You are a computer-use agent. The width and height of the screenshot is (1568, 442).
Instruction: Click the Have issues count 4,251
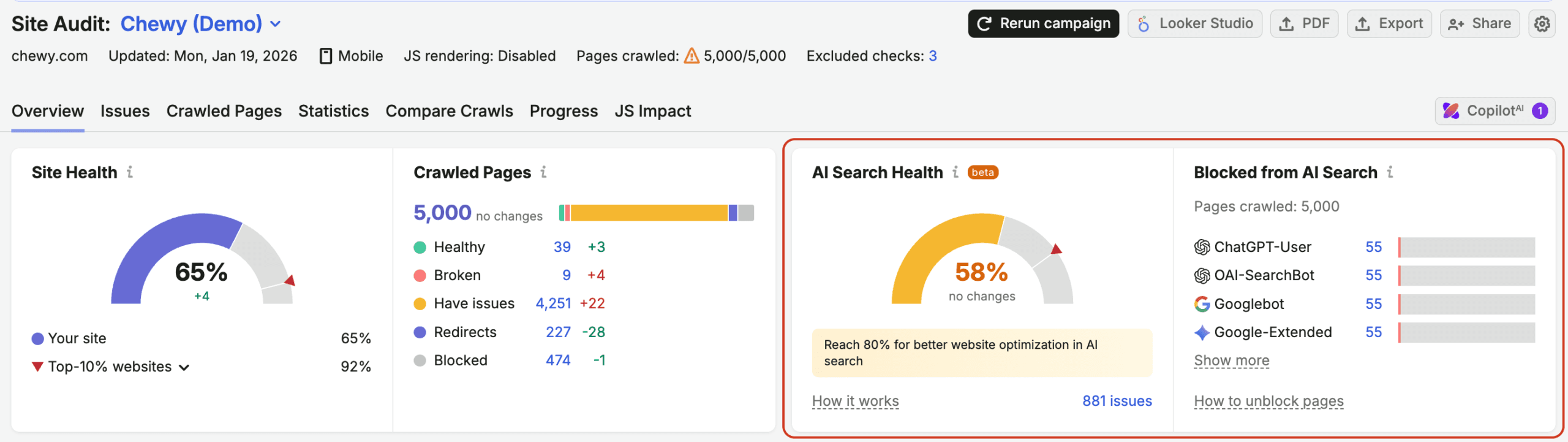[553, 303]
